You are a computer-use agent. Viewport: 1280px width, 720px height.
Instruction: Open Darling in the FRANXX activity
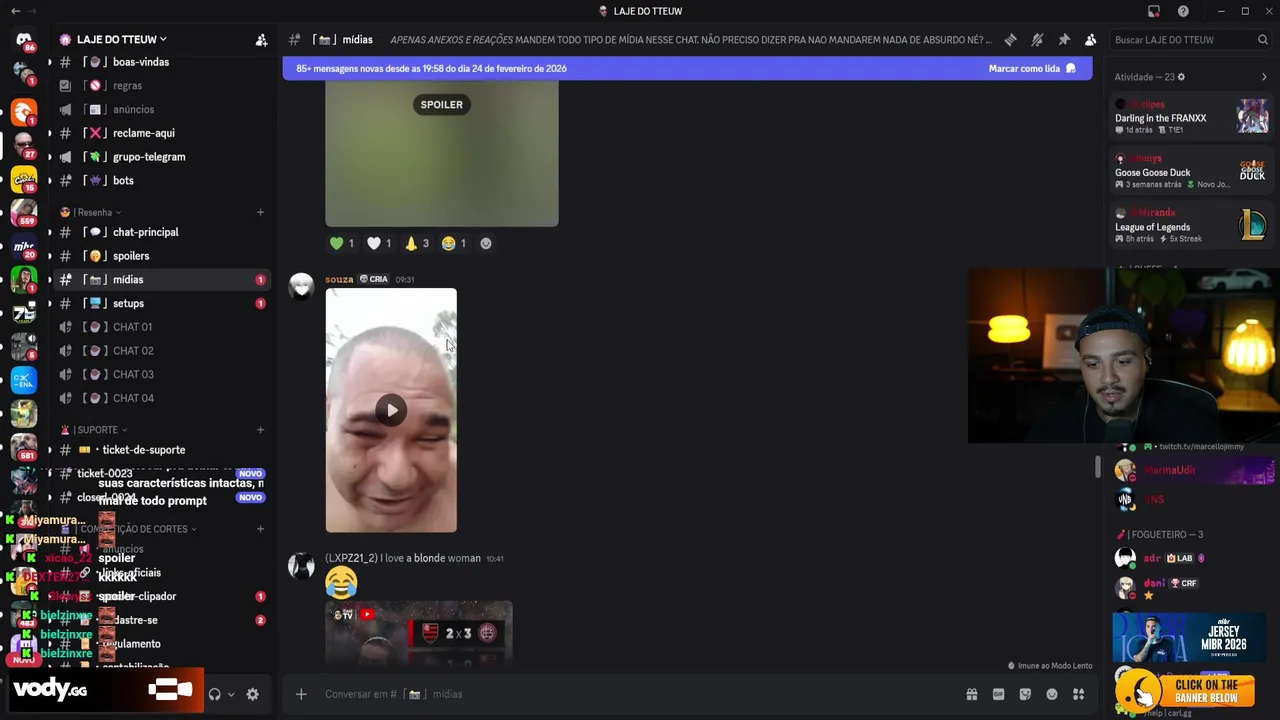(x=1191, y=117)
